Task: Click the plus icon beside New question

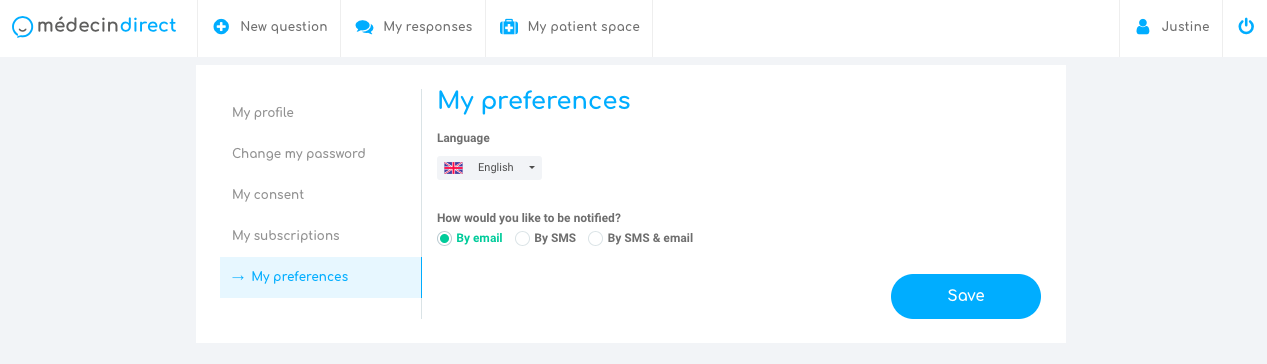Action: [221, 27]
